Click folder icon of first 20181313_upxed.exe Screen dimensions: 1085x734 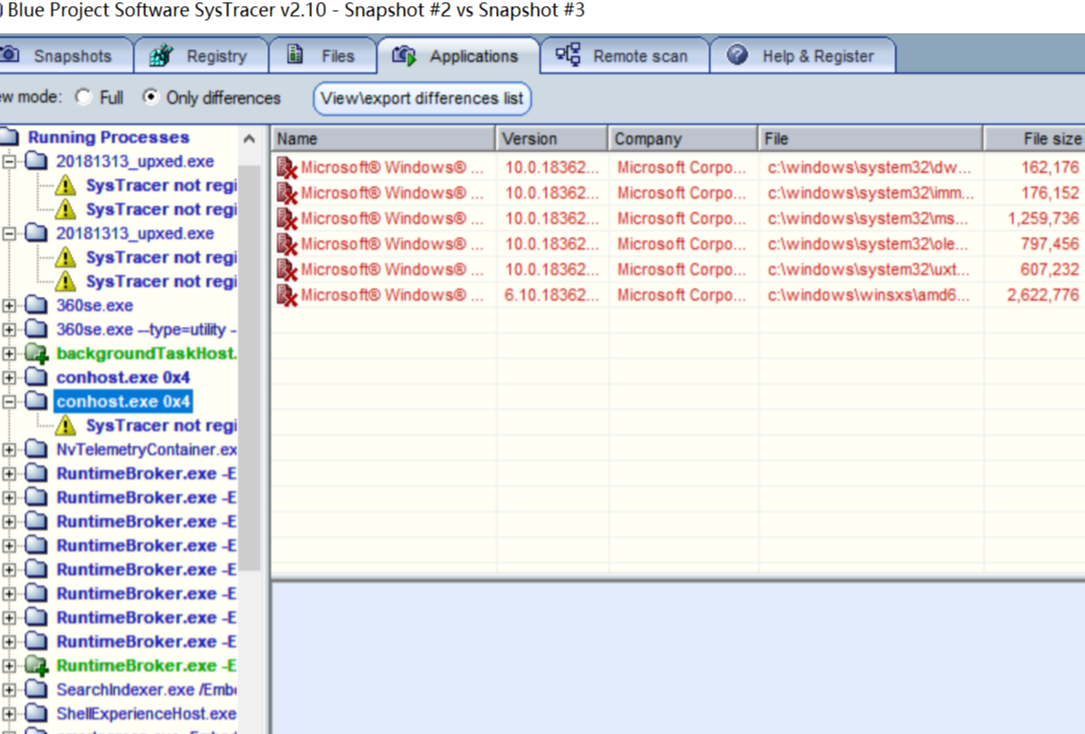click(36, 161)
